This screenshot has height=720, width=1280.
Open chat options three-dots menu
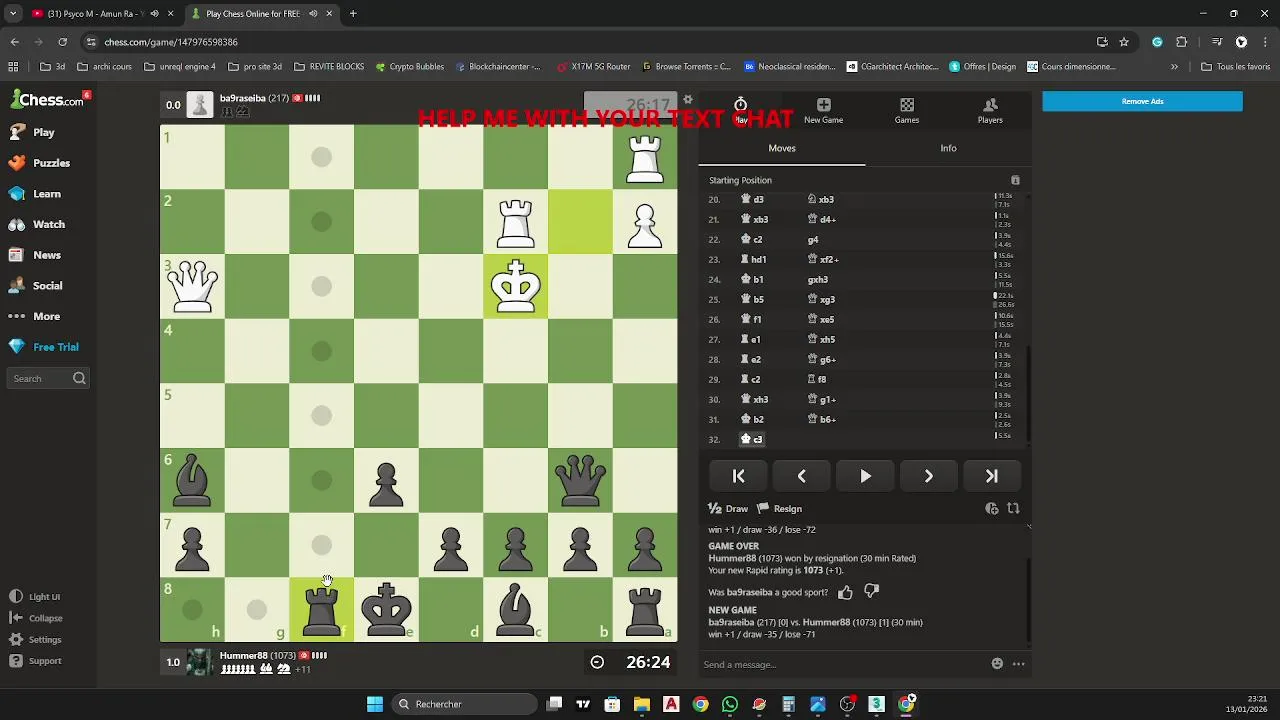(1018, 664)
